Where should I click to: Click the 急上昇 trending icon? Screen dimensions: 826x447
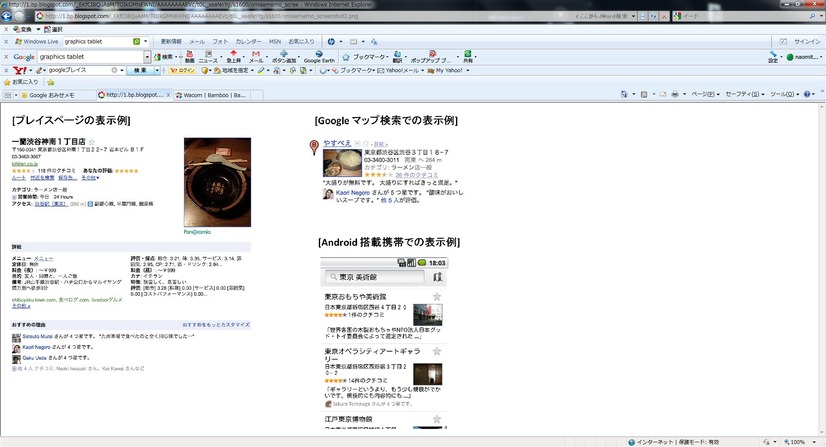pyautogui.click(x=233, y=57)
